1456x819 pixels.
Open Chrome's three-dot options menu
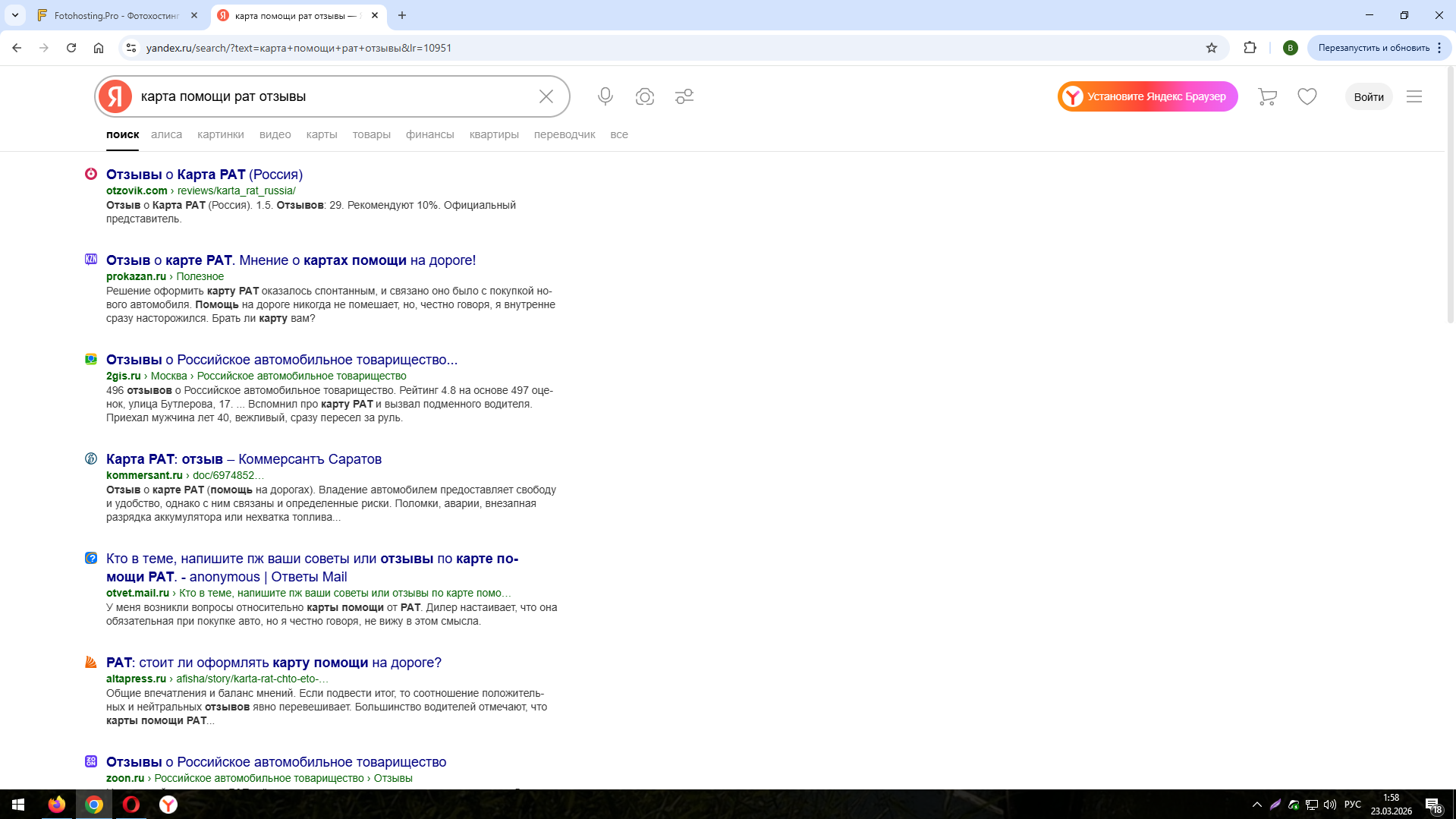tap(1439, 48)
